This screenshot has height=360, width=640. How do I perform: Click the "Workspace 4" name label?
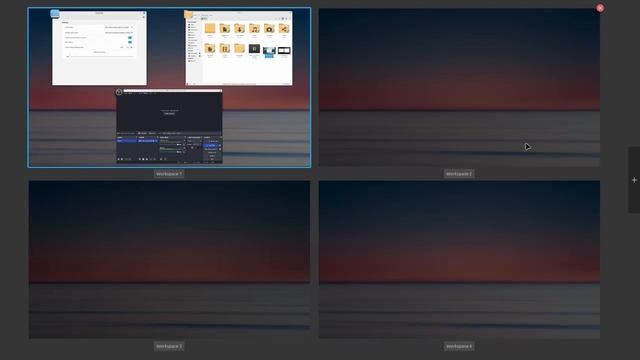point(459,347)
